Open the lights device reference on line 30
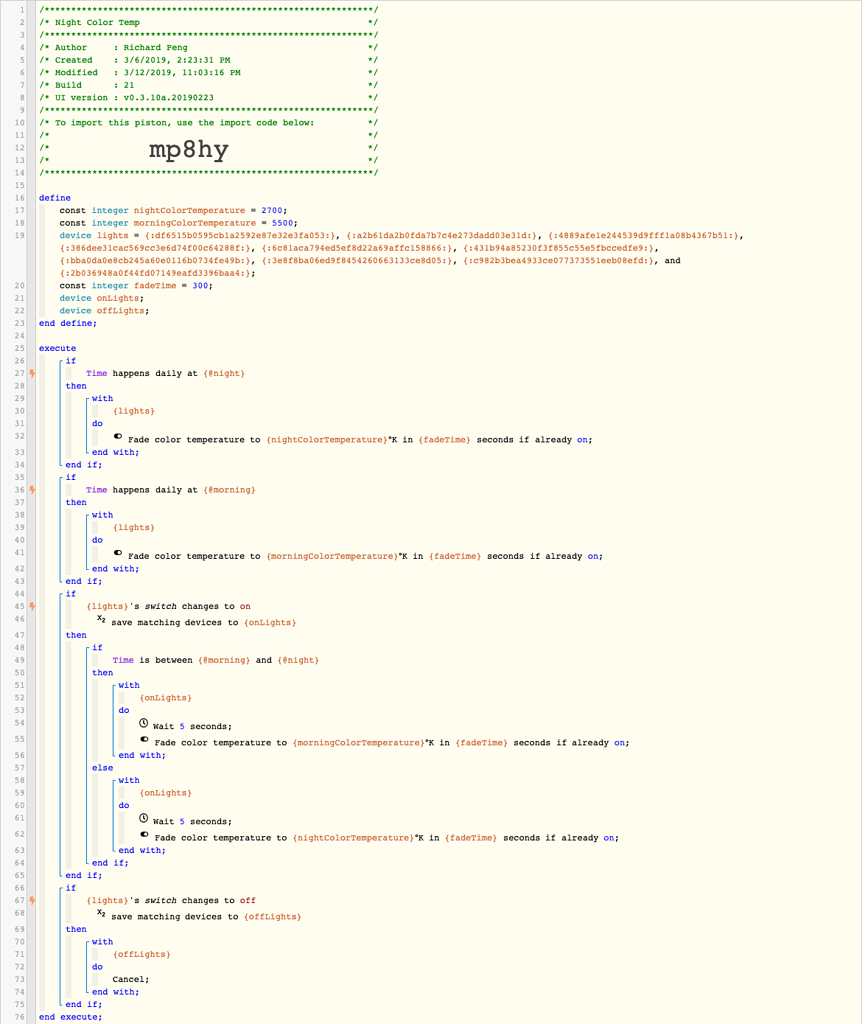Viewport: 868px width, 1024px height. [133, 410]
